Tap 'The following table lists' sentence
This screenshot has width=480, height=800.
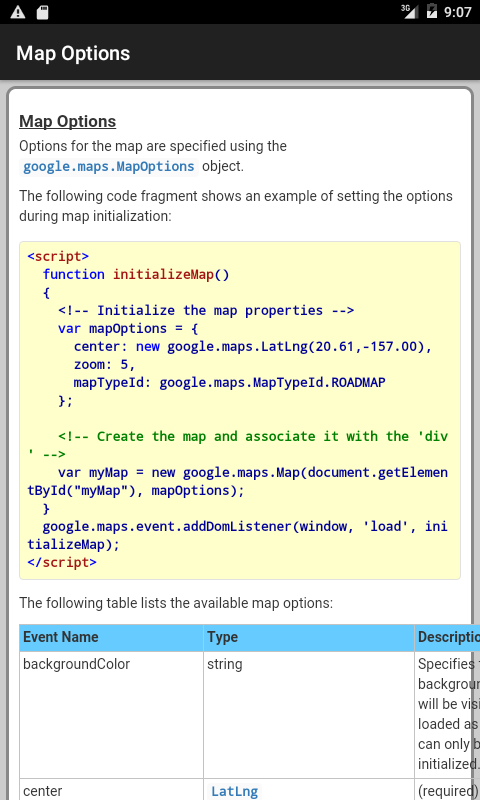point(176,603)
